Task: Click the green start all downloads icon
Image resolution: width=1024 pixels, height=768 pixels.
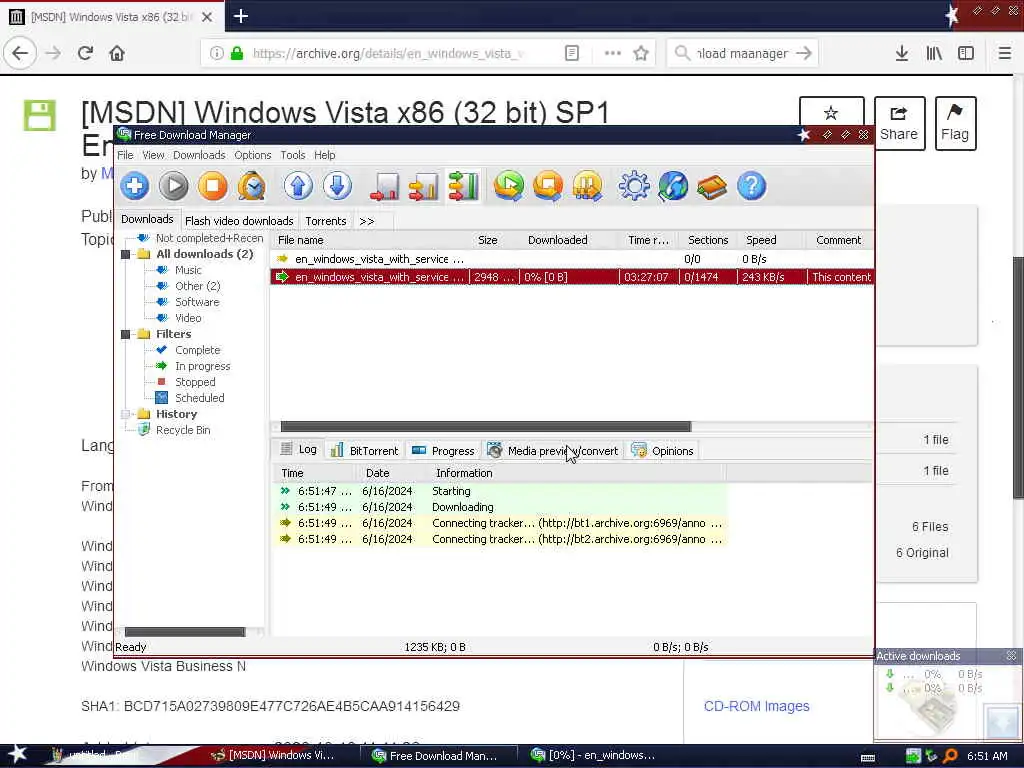Action: 509,186
